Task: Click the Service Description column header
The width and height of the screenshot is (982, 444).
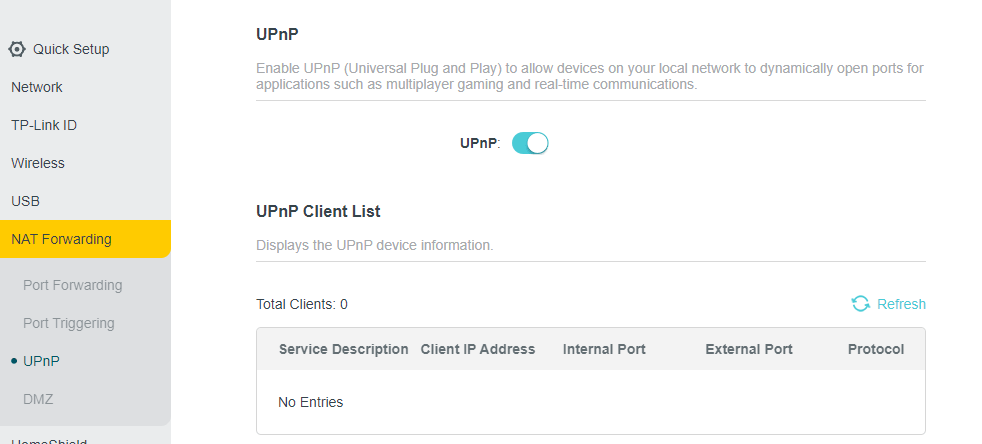Action: click(x=343, y=349)
